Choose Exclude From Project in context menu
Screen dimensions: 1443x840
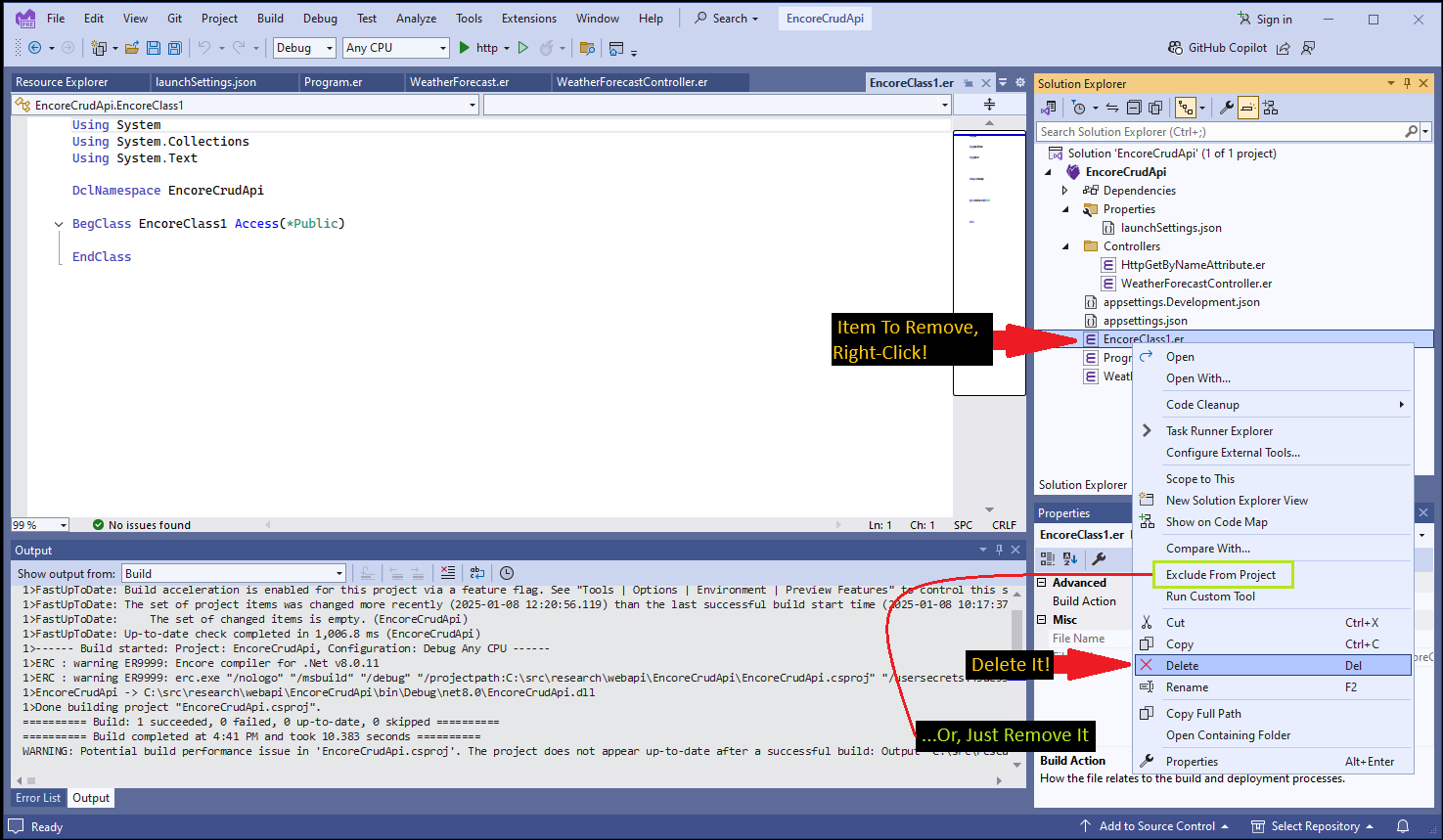point(1223,575)
